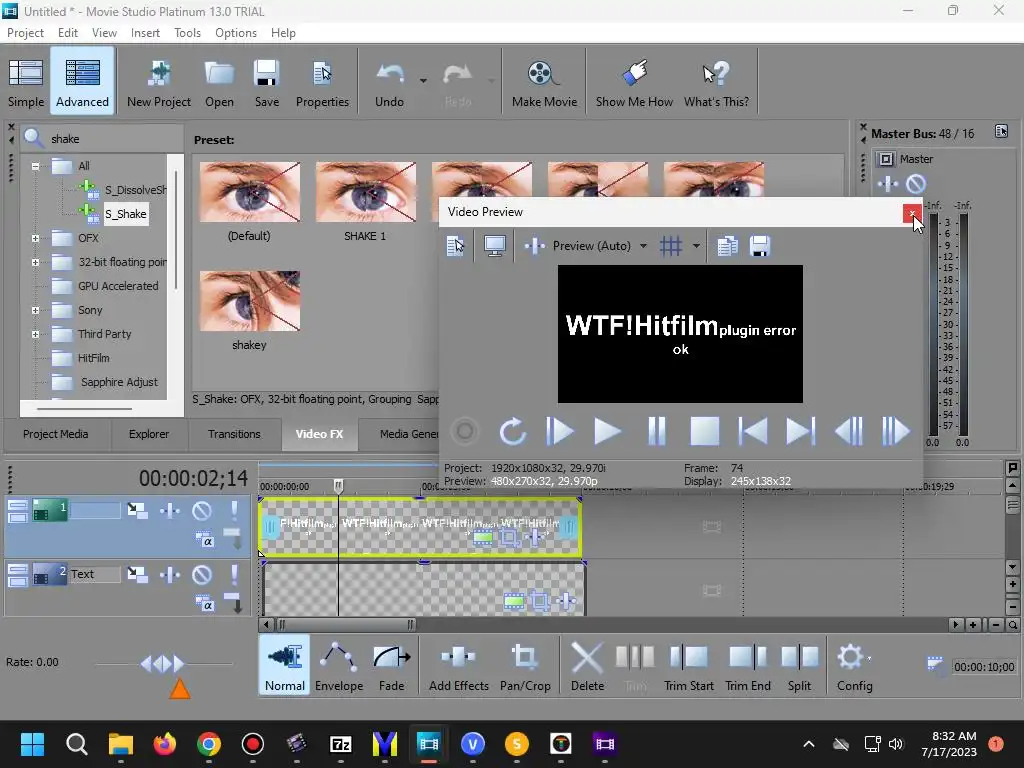Open the Options menu

pyautogui.click(x=236, y=33)
